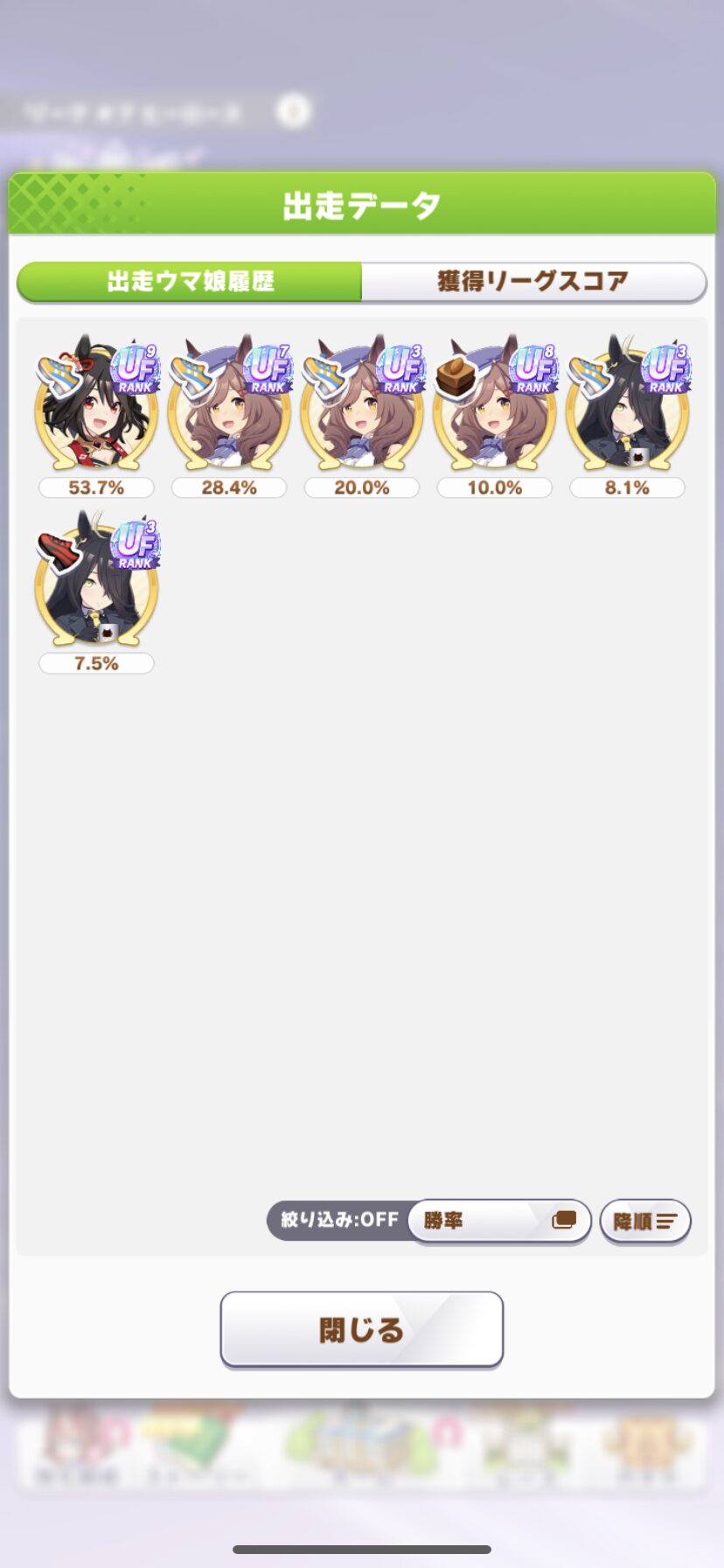Toggle the 絞り込み:OFF filter
This screenshot has height=1568, width=724.
[x=339, y=1220]
